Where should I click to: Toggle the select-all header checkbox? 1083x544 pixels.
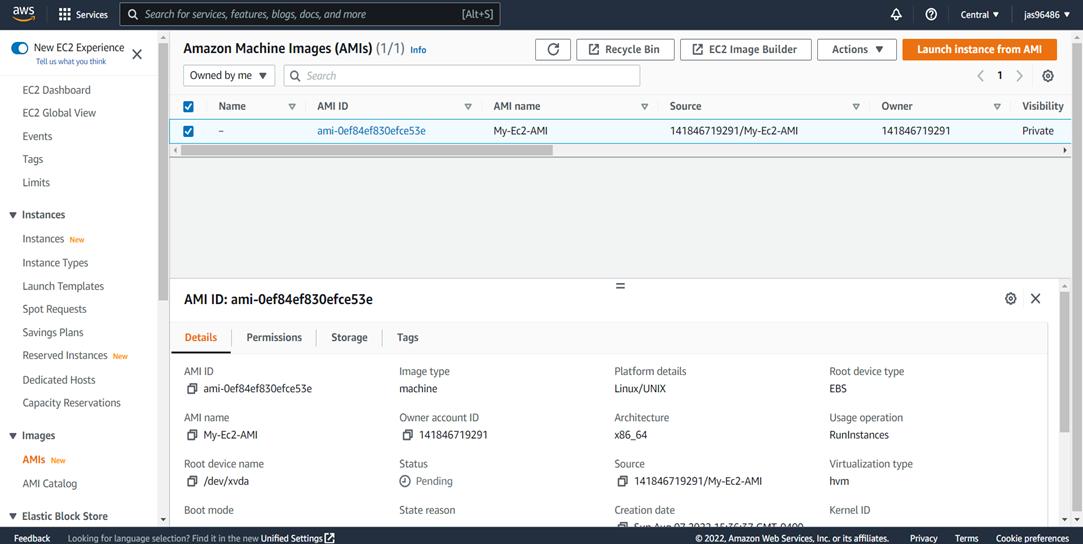(189, 106)
